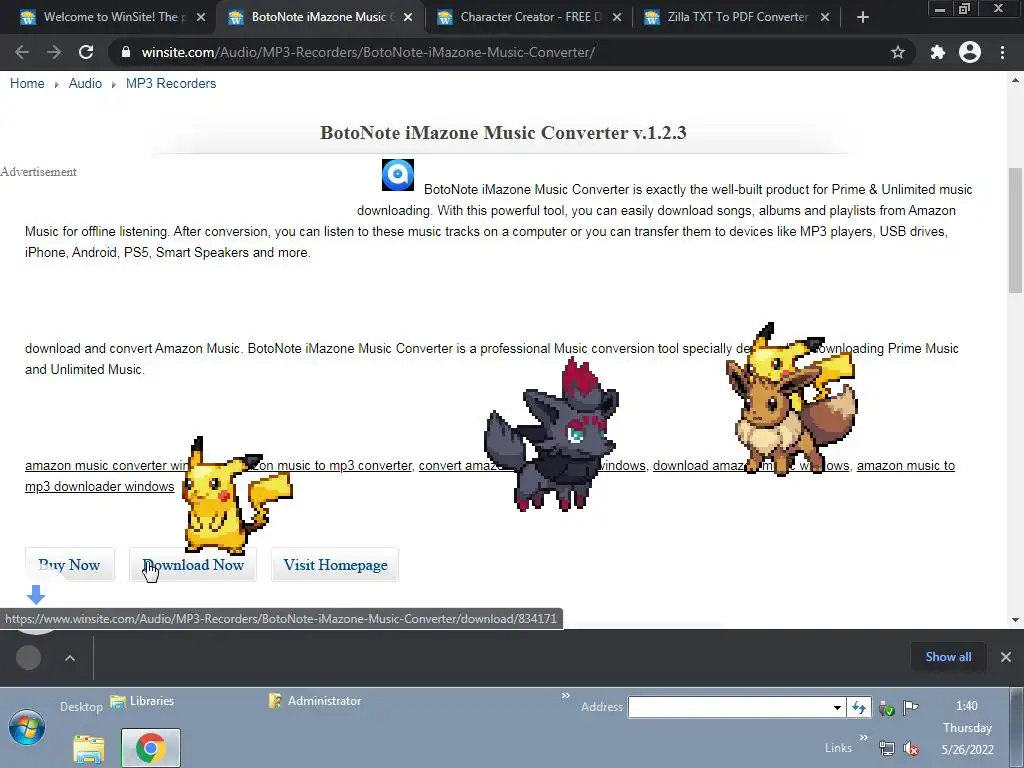Open the Chrome extensions puzzle icon
Image resolution: width=1024 pixels, height=768 pixels.
tap(938, 52)
